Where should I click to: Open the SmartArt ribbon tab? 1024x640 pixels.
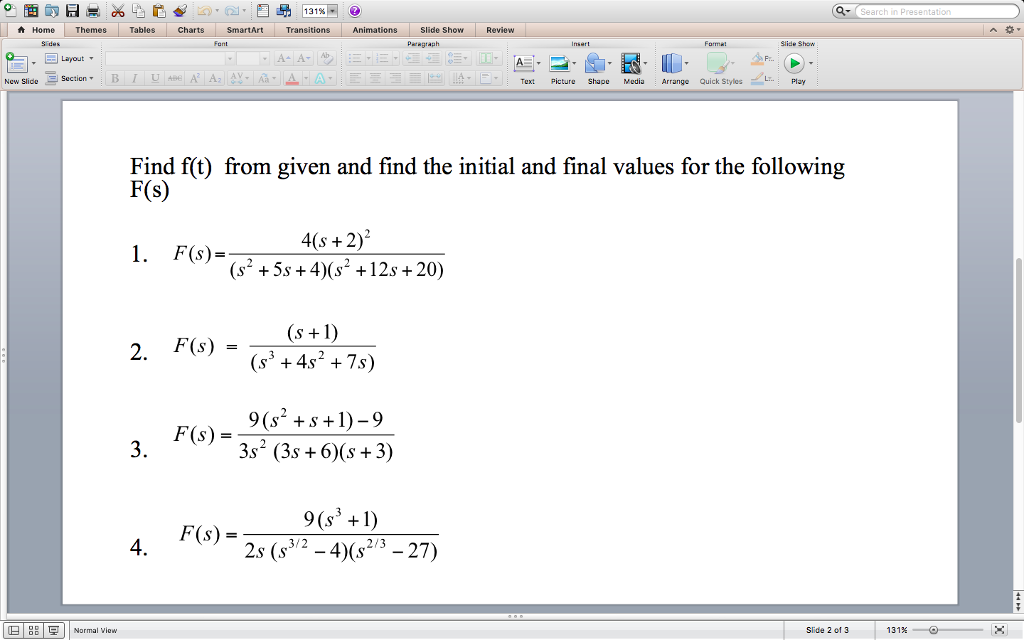[243, 29]
